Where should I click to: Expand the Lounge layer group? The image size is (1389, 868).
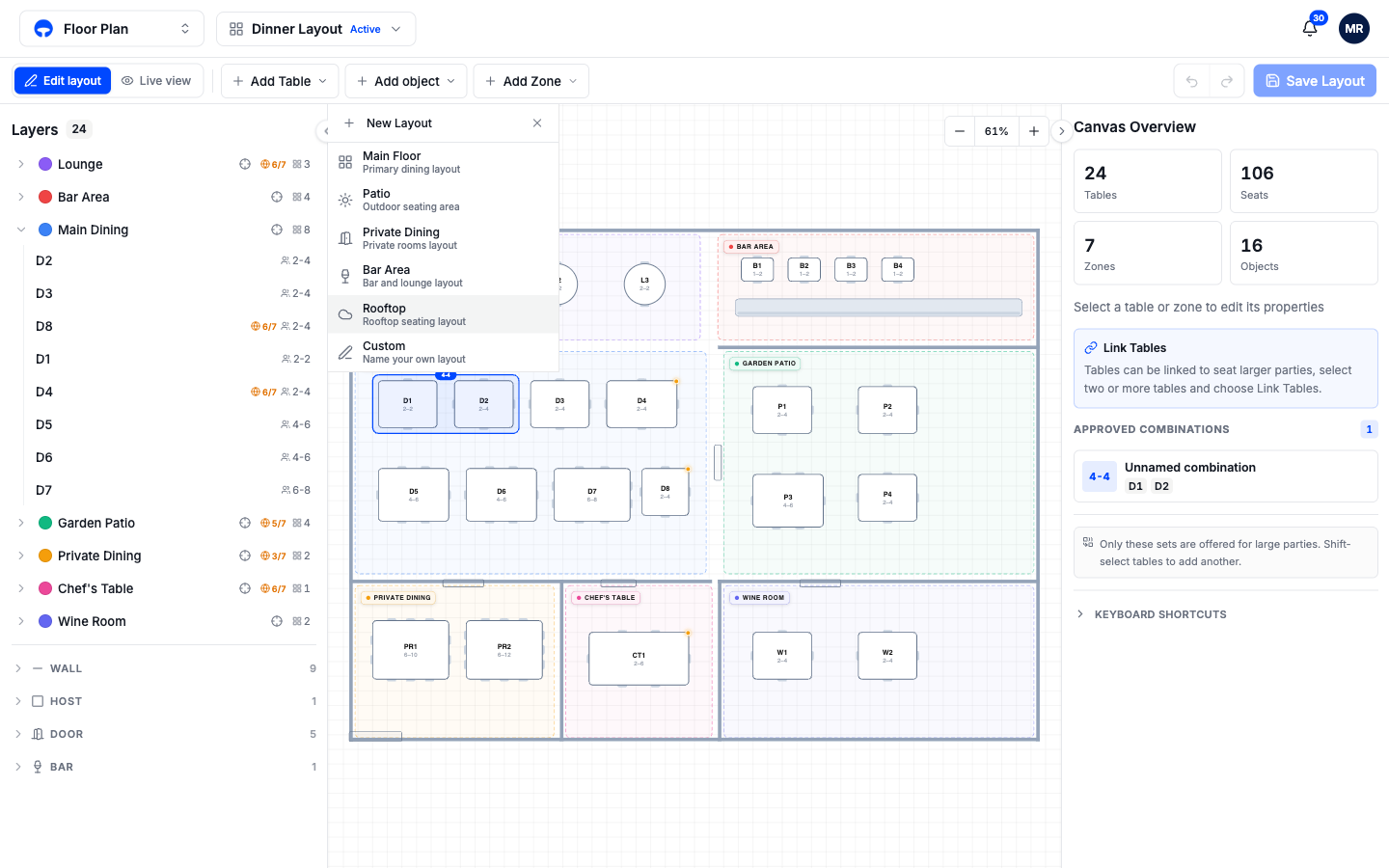pyautogui.click(x=21, y=164)
